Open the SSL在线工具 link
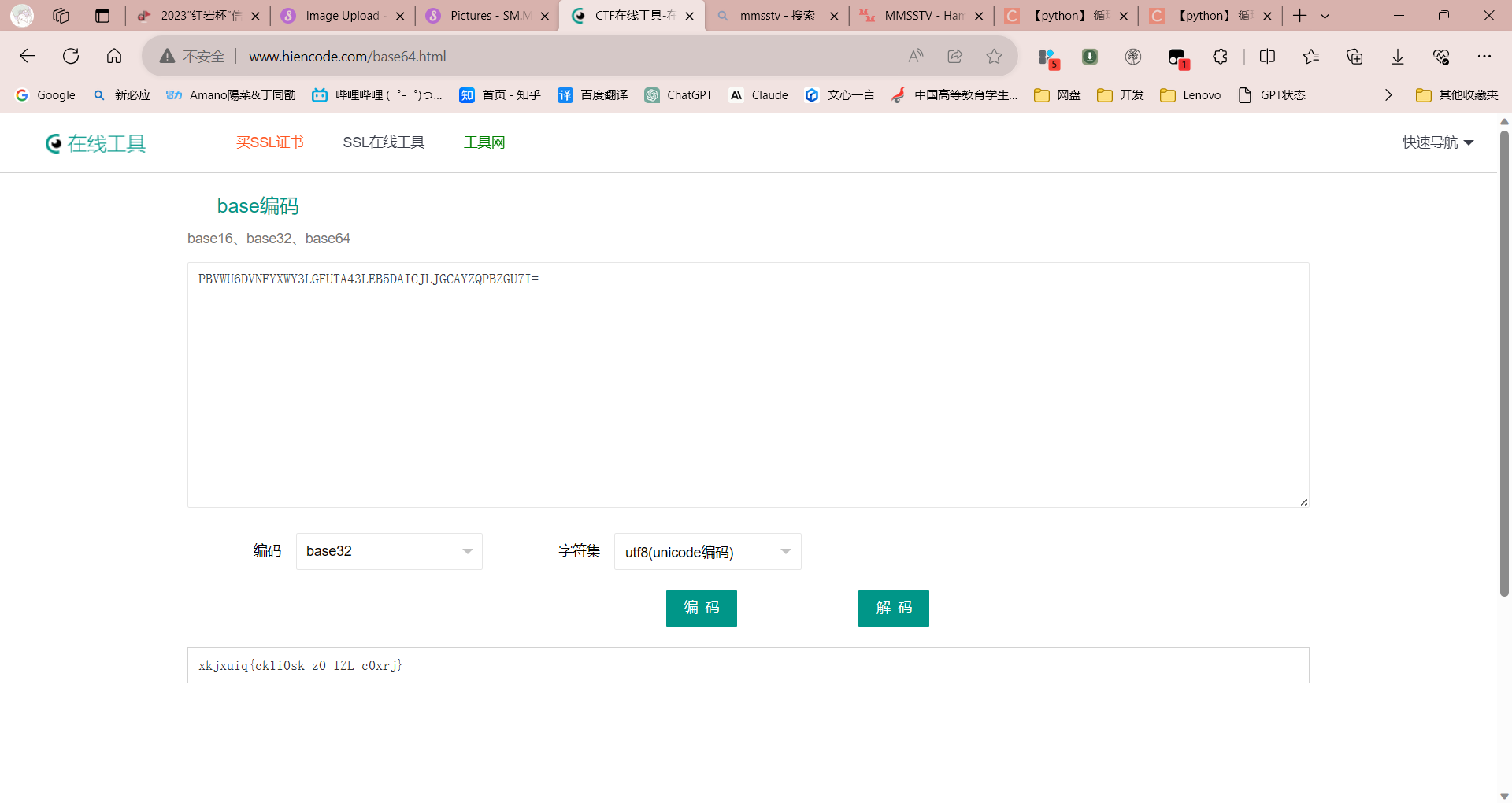 click(x=384, y=142)
